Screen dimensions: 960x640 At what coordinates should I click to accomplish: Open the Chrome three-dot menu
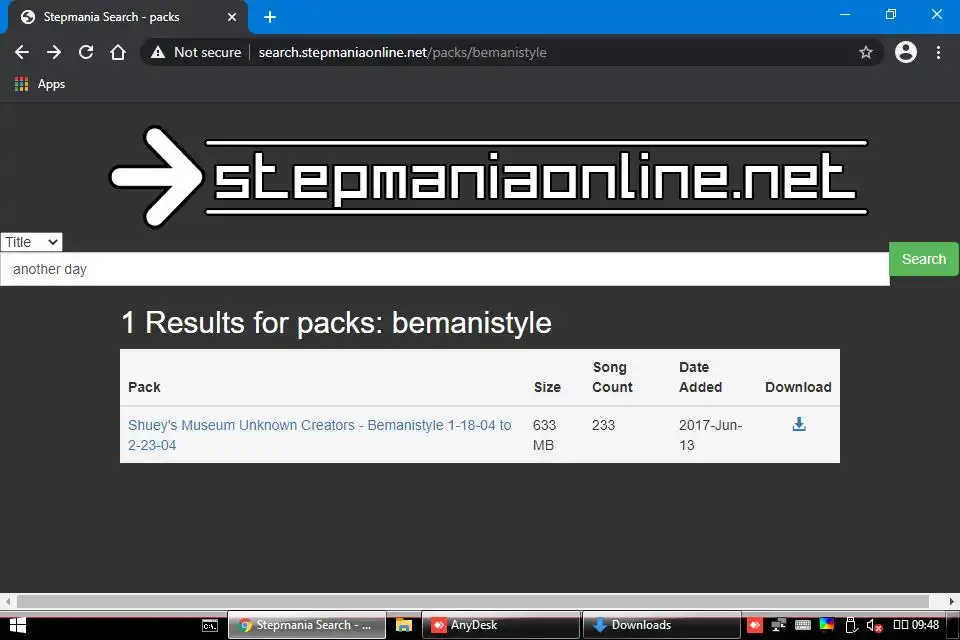coord(938,52)
